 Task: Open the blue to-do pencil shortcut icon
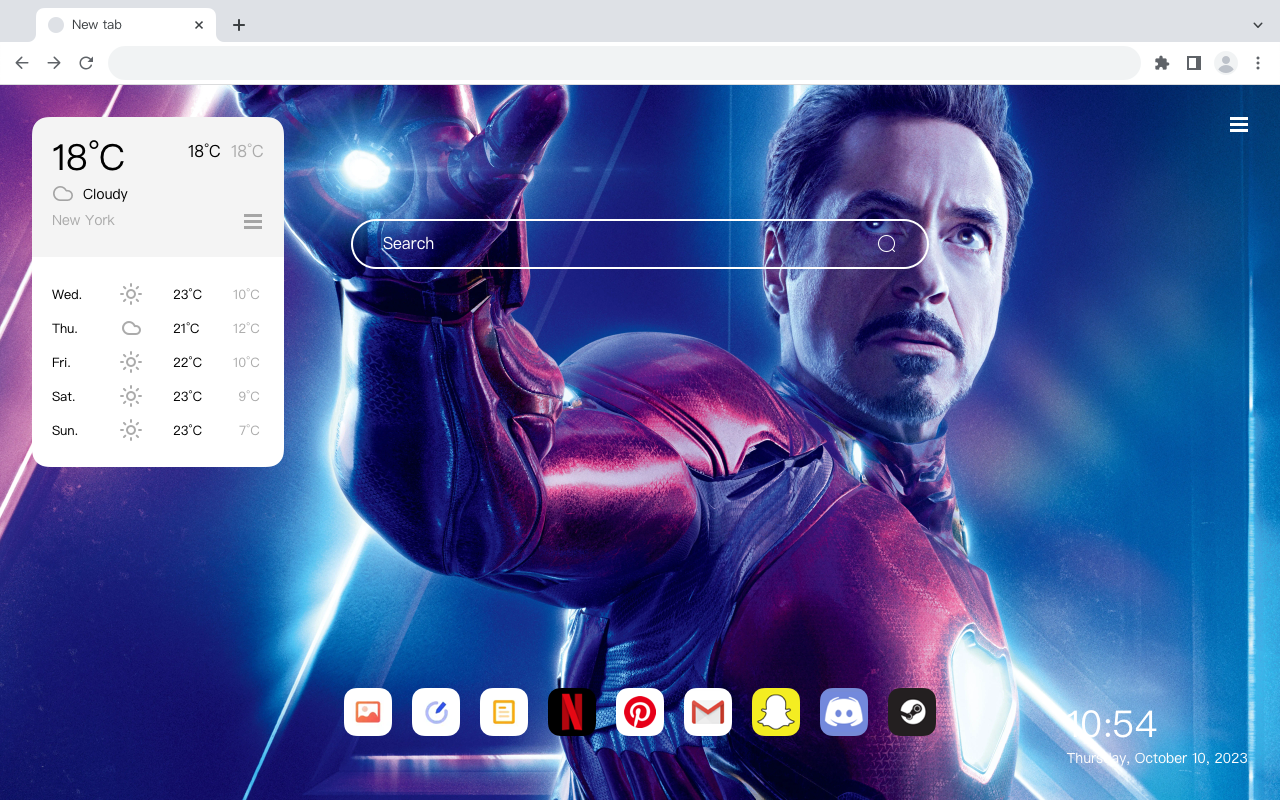coord(436,712)
